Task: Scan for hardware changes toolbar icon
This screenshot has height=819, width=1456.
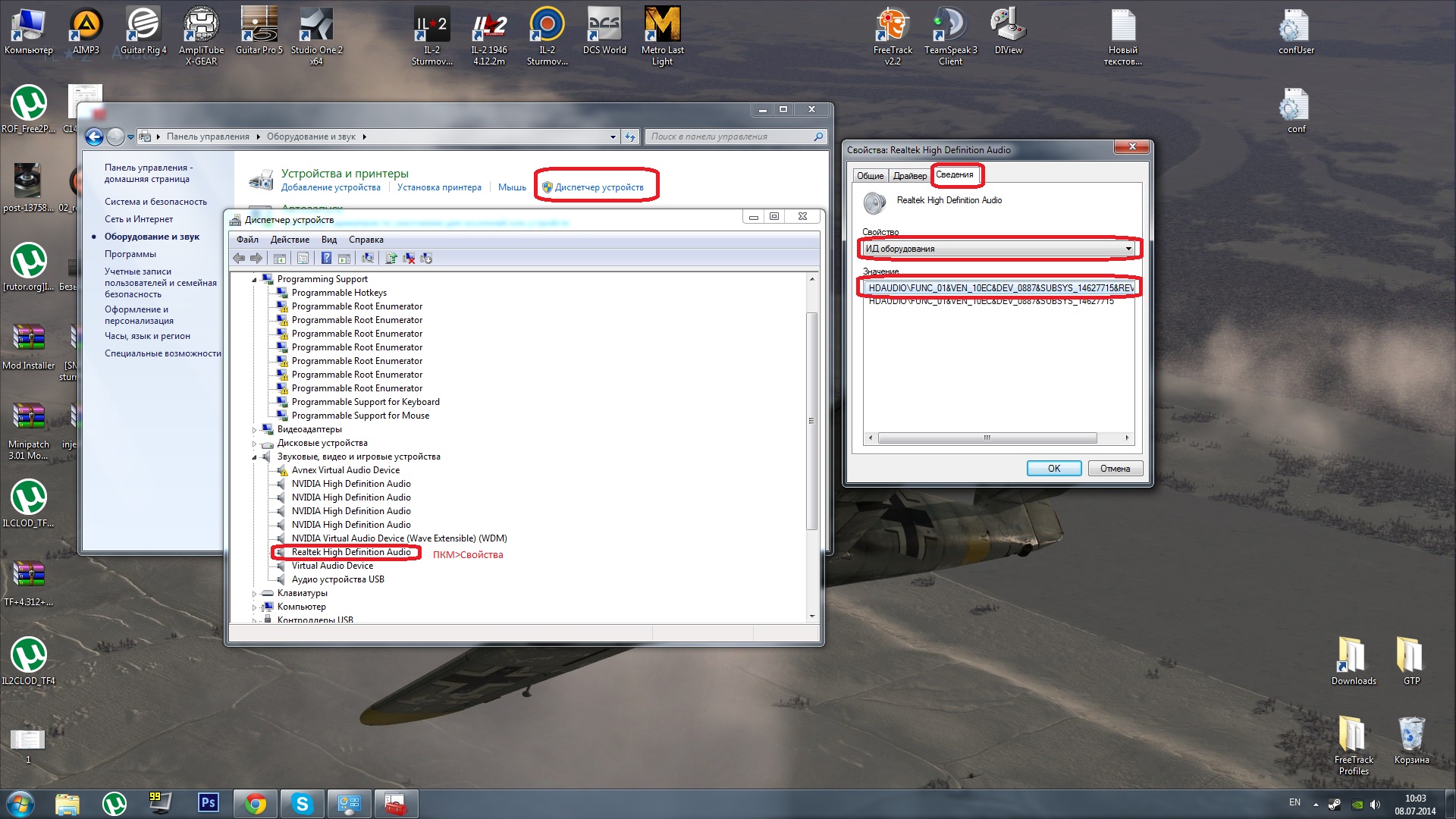Action: 368,259
